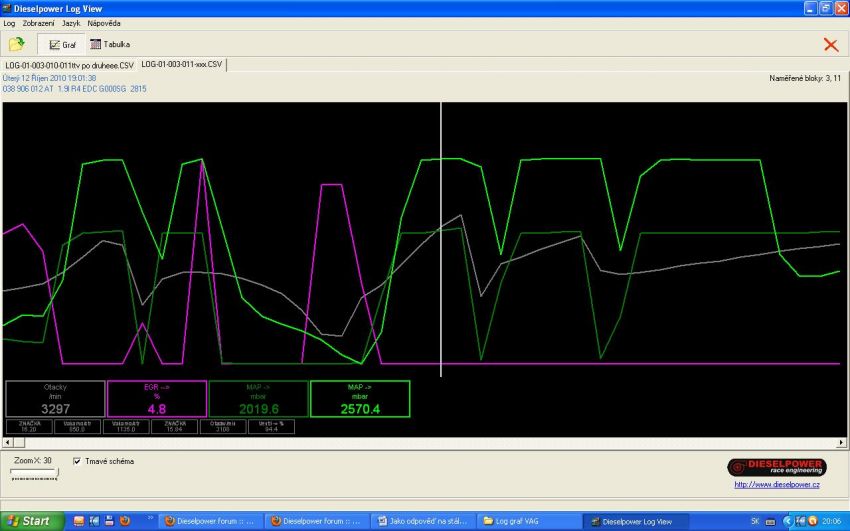Click the ZNAČKA 15.84 small box
Viewport: 850px width, 531px height.
(x=175, y=426)
